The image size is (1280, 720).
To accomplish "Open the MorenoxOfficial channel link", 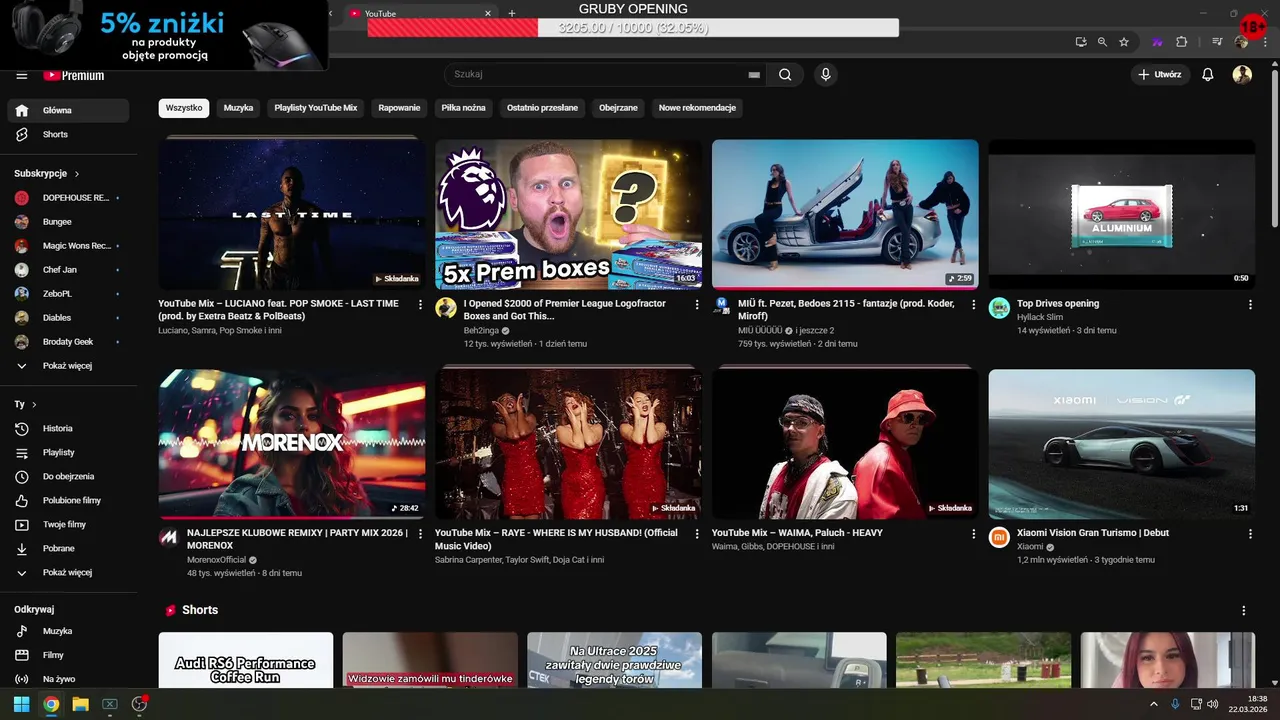I will pyautogui.click(x=216, y=560).
